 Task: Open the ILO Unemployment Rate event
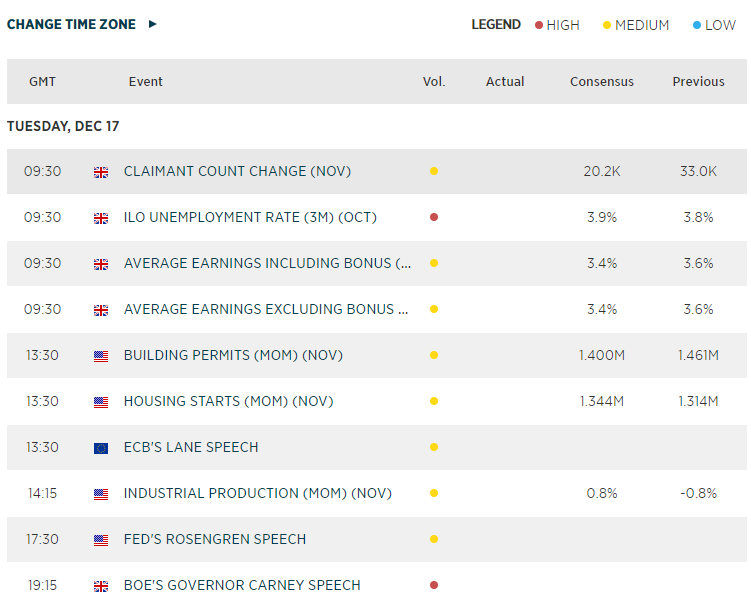pos(250,218)
